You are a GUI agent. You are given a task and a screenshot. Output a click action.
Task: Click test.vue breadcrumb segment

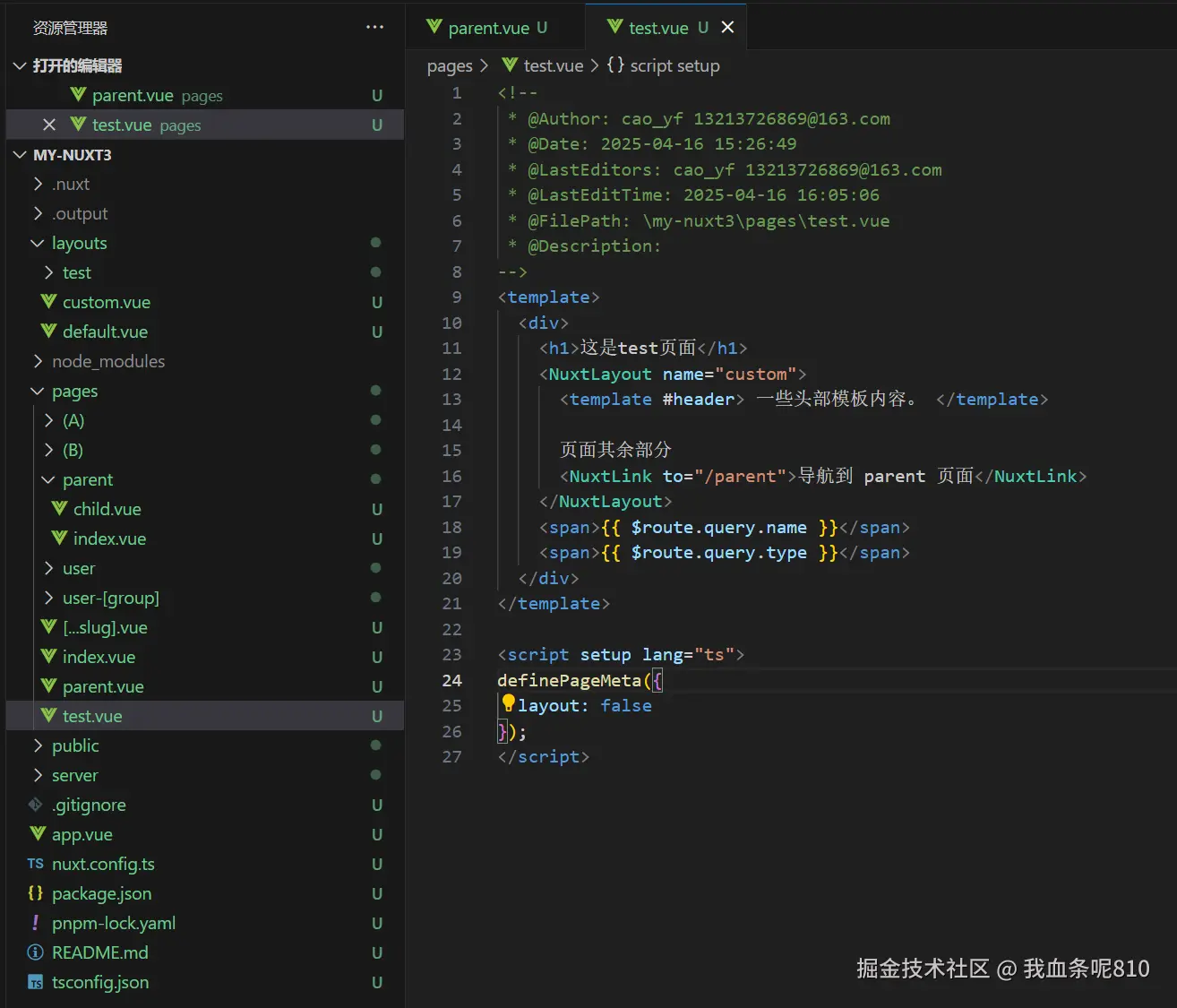click(x=553, y=65)
